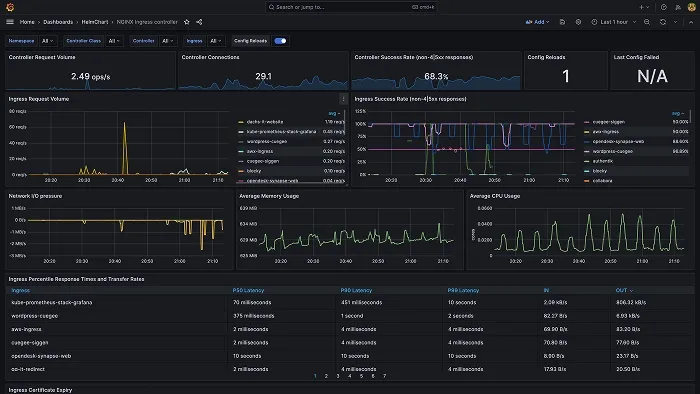Open the Add panel dropdown
Screen dimensions: 700x394
click(x=537, y=22)
